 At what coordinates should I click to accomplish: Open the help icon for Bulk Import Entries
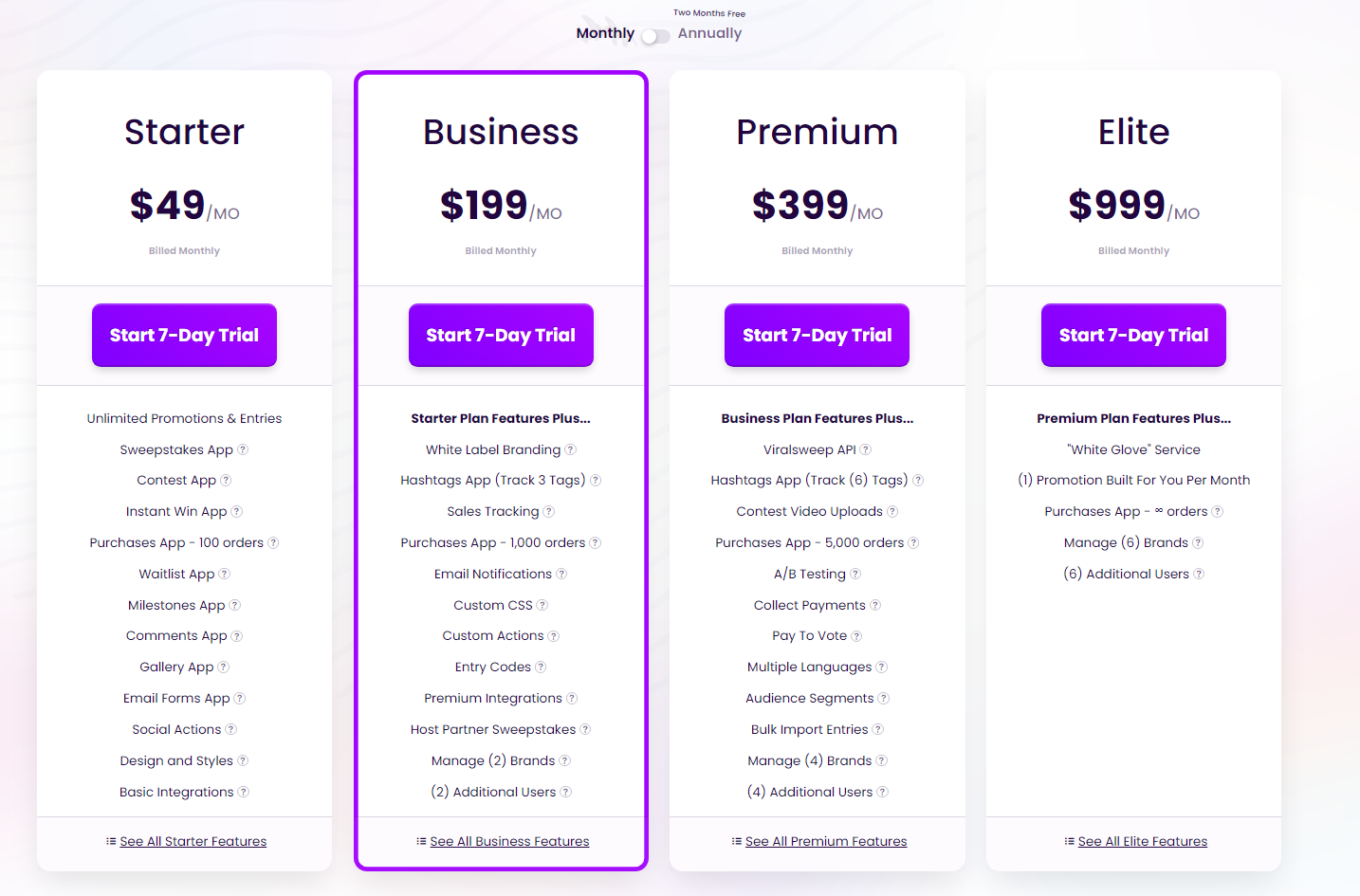click(877, 729)
